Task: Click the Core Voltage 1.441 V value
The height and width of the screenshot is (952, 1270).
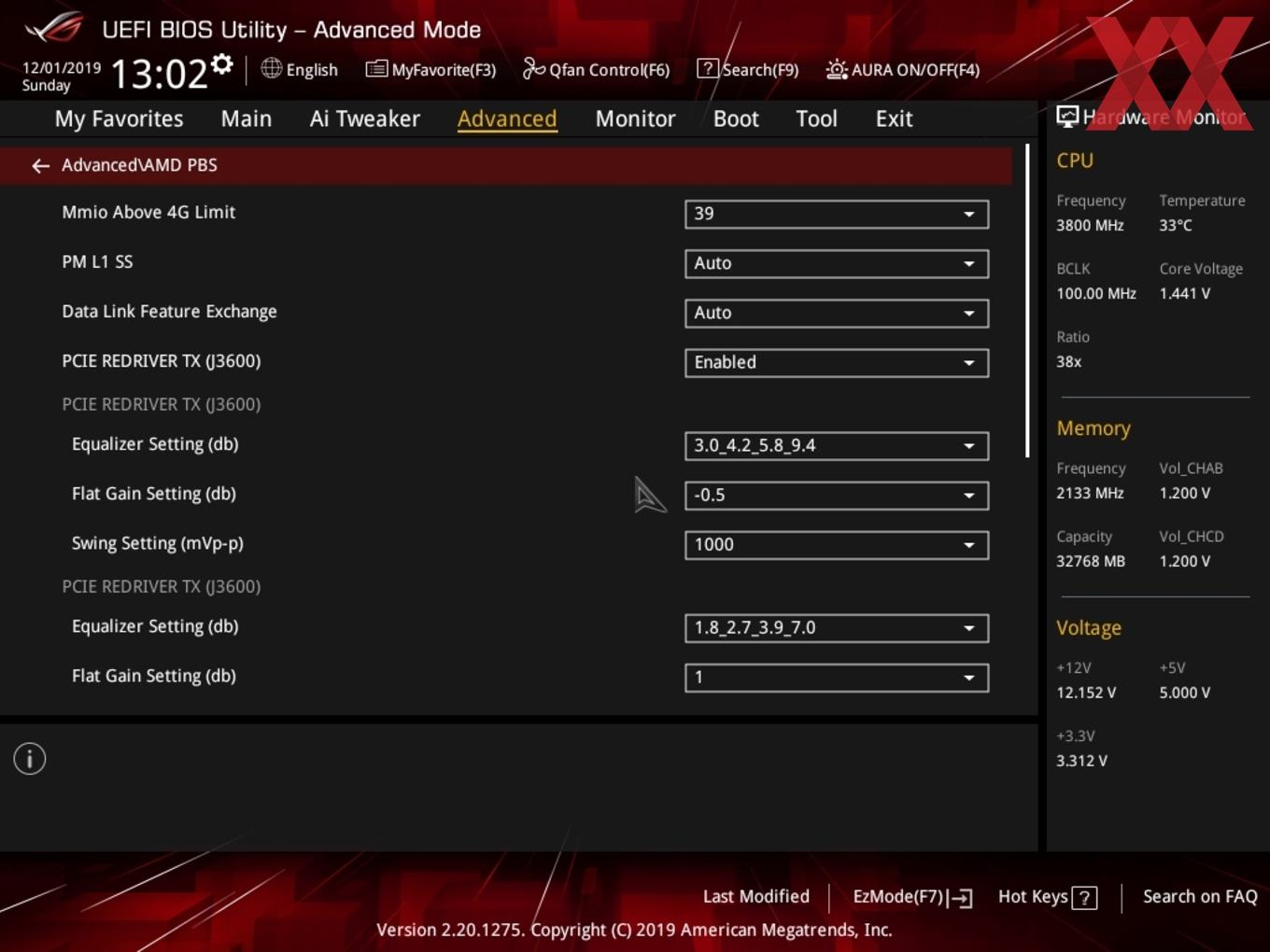Action: 1185,293
